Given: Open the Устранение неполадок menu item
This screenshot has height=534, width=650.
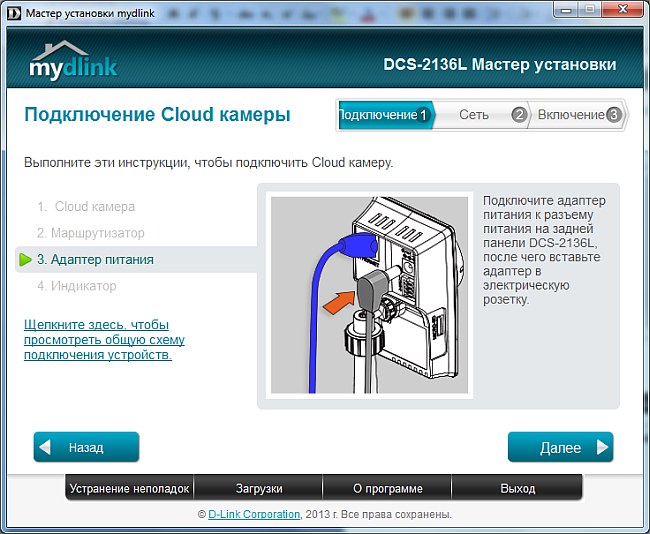Looking at the screenshot, I should pos(129,489).
